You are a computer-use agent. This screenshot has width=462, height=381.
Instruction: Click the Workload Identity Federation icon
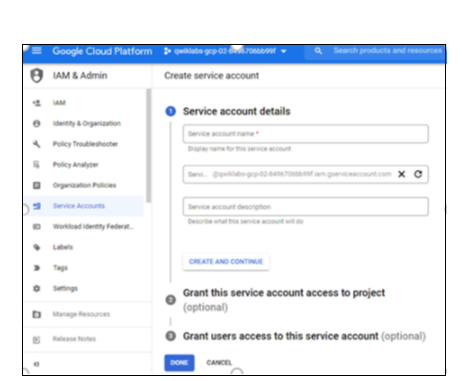coord(37,227)
